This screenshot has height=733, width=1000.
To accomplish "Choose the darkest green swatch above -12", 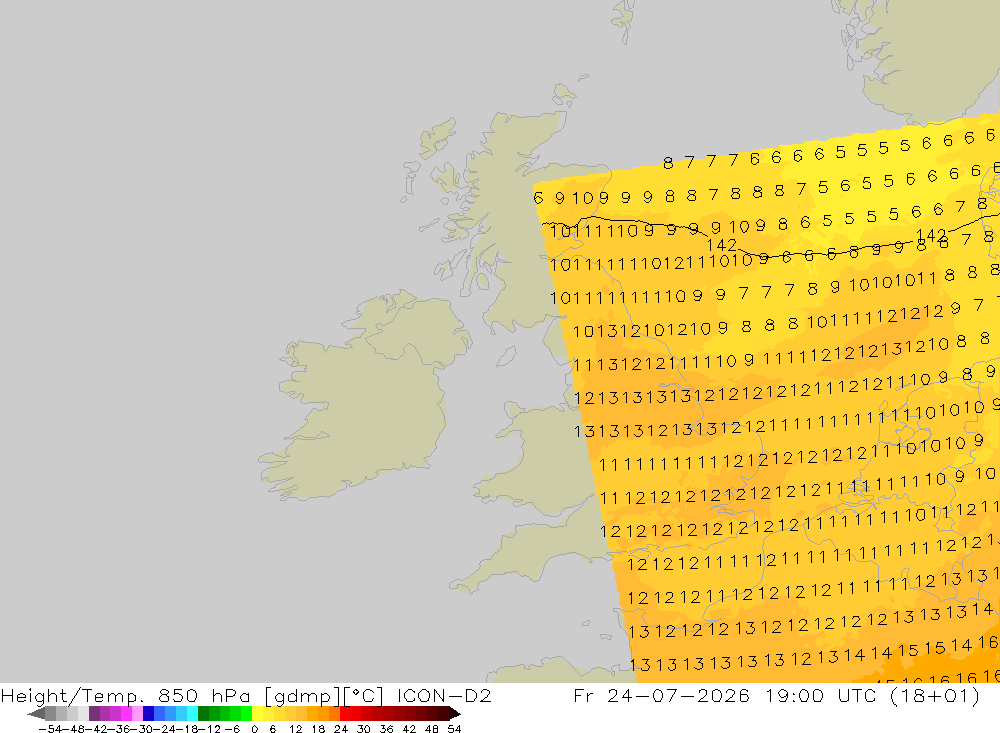I will pos(203,713).
